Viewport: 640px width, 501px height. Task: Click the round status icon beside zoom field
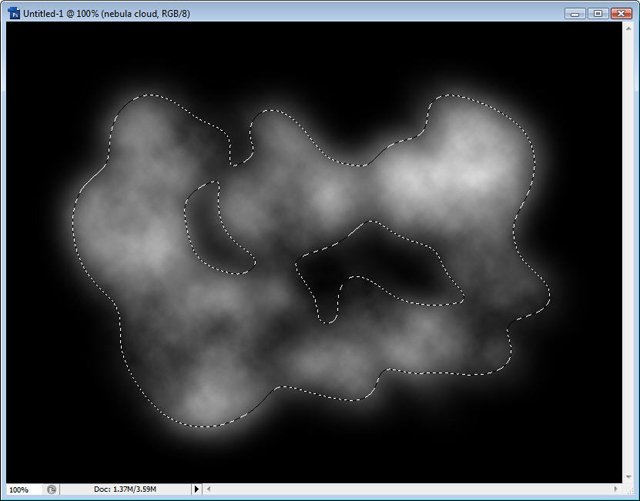[x=51, y=489]
